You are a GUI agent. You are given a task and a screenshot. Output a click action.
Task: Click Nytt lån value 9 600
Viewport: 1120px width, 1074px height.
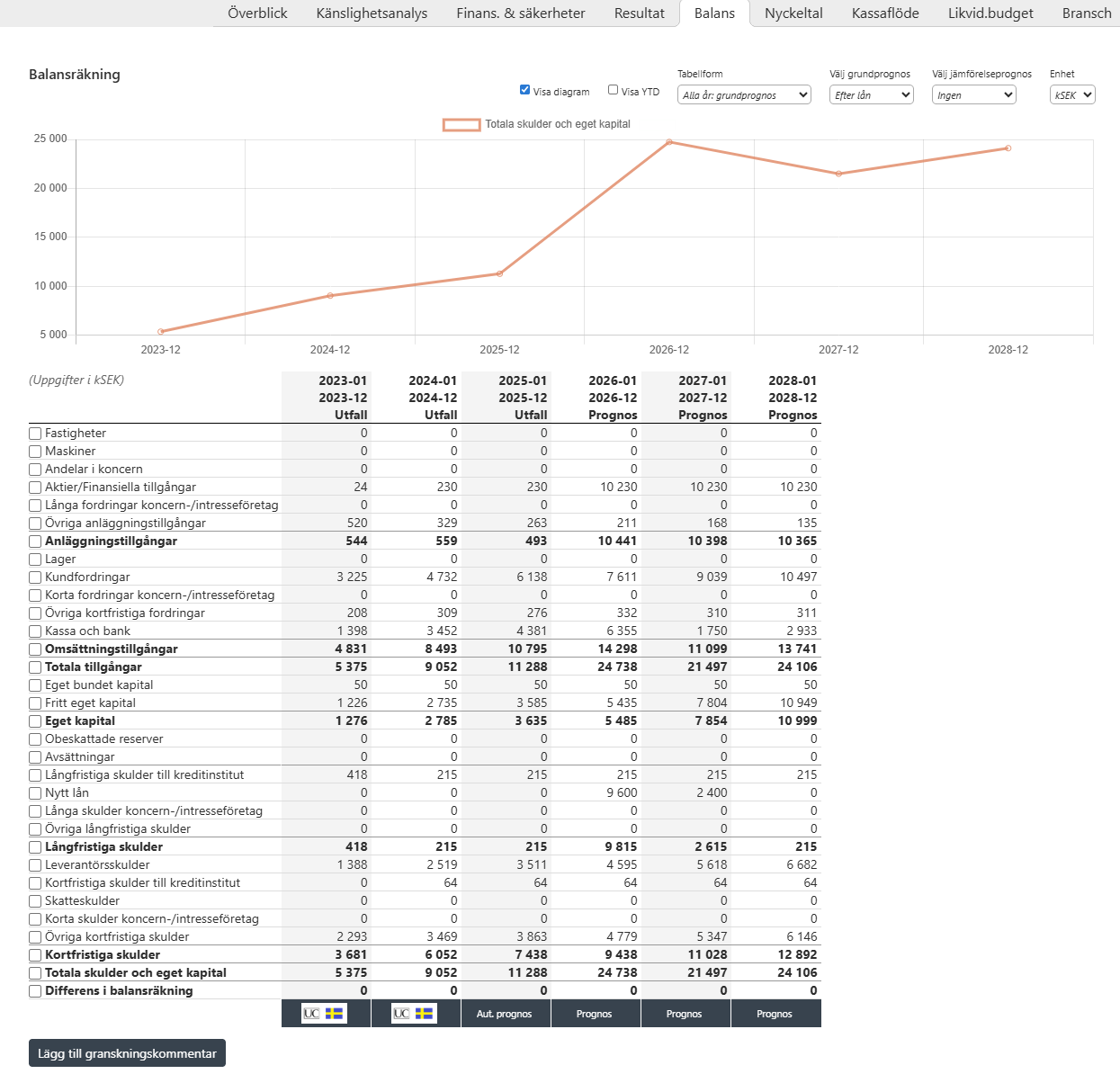point(622,792)
